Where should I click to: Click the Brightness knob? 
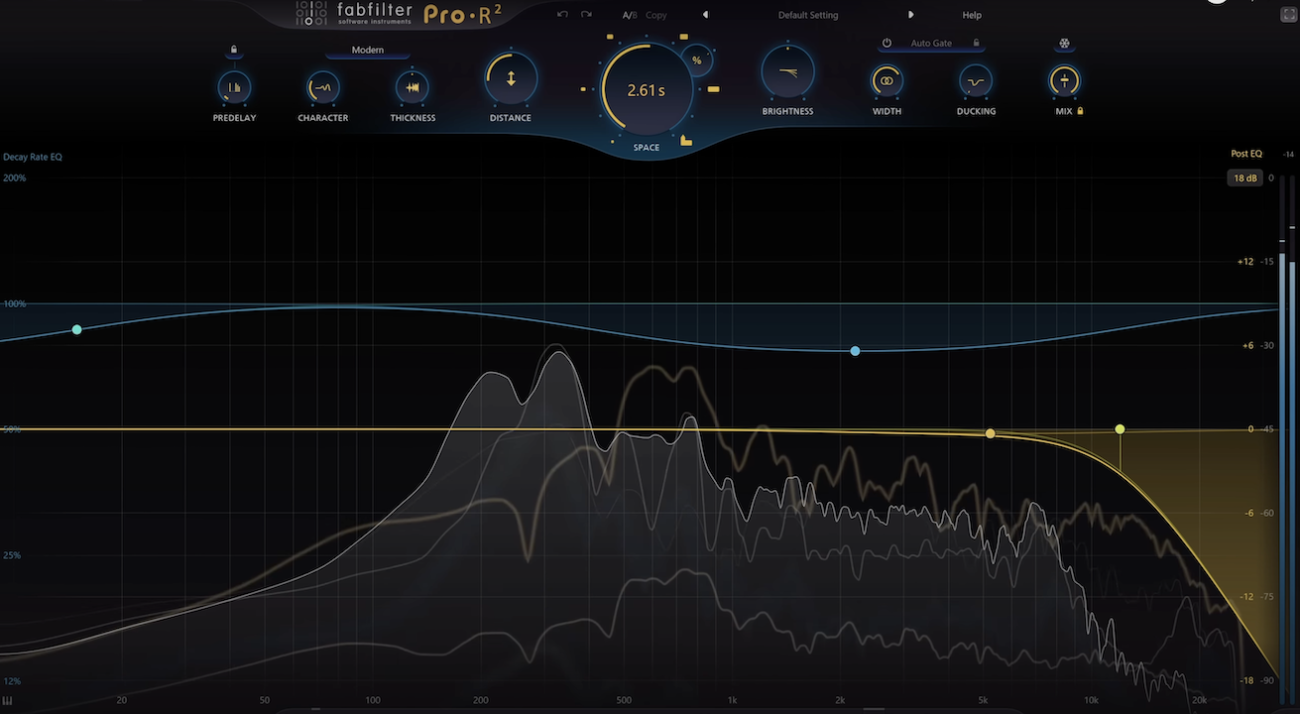click(787, 72)
